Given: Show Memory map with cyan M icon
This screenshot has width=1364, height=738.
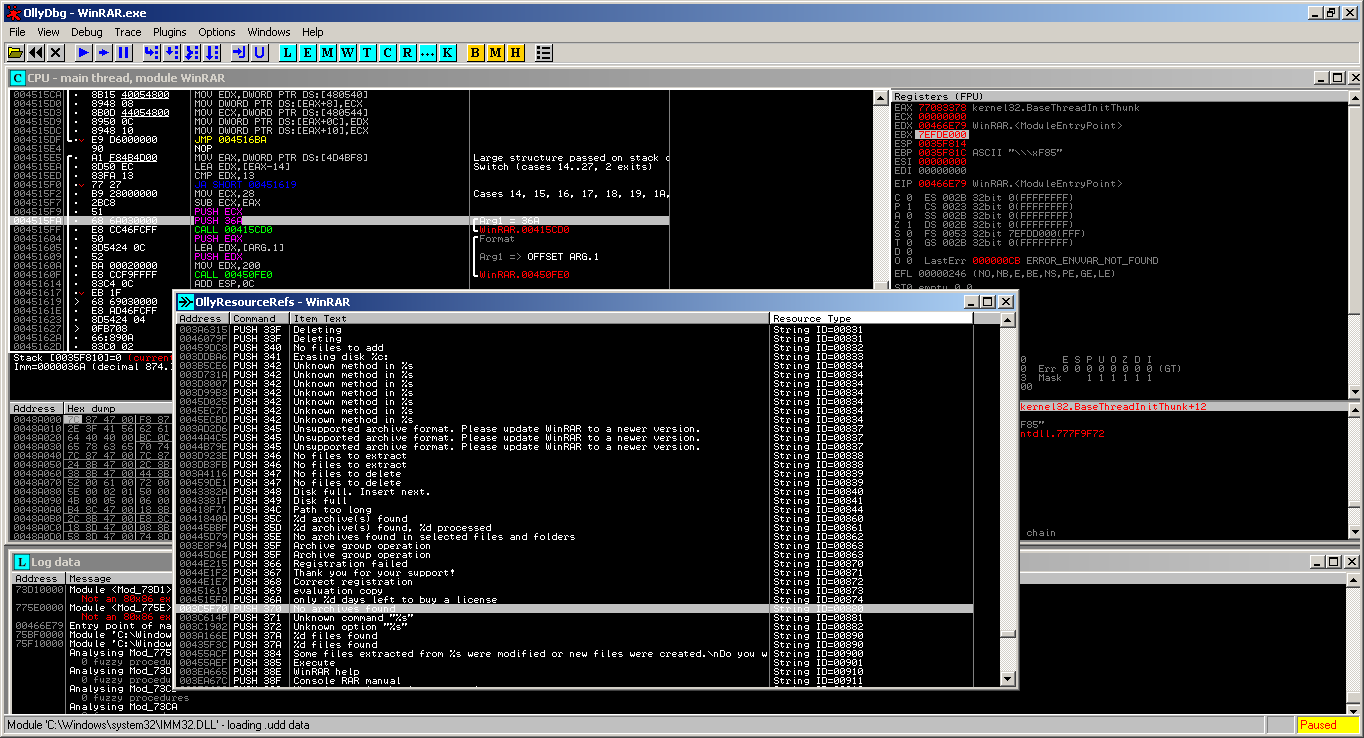Looking at the screenshot, I should coord(328,52).
